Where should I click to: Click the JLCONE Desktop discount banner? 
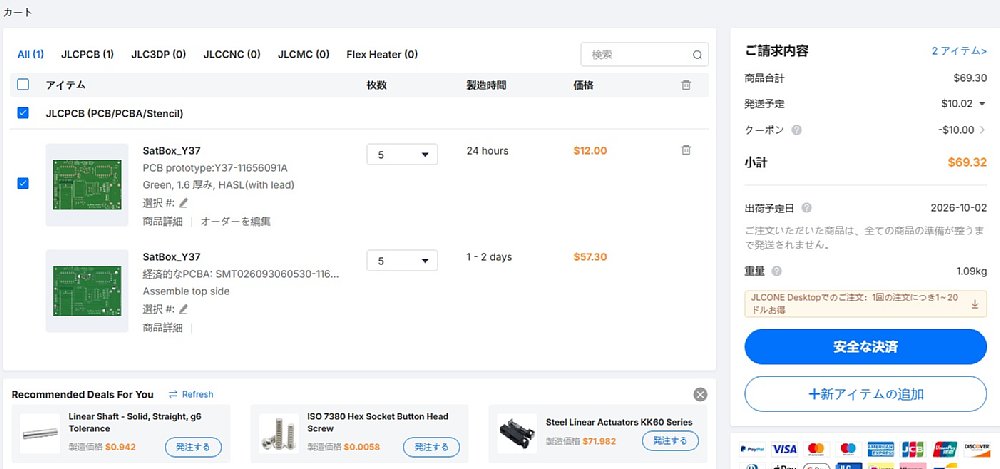click(x=865, y=304)
